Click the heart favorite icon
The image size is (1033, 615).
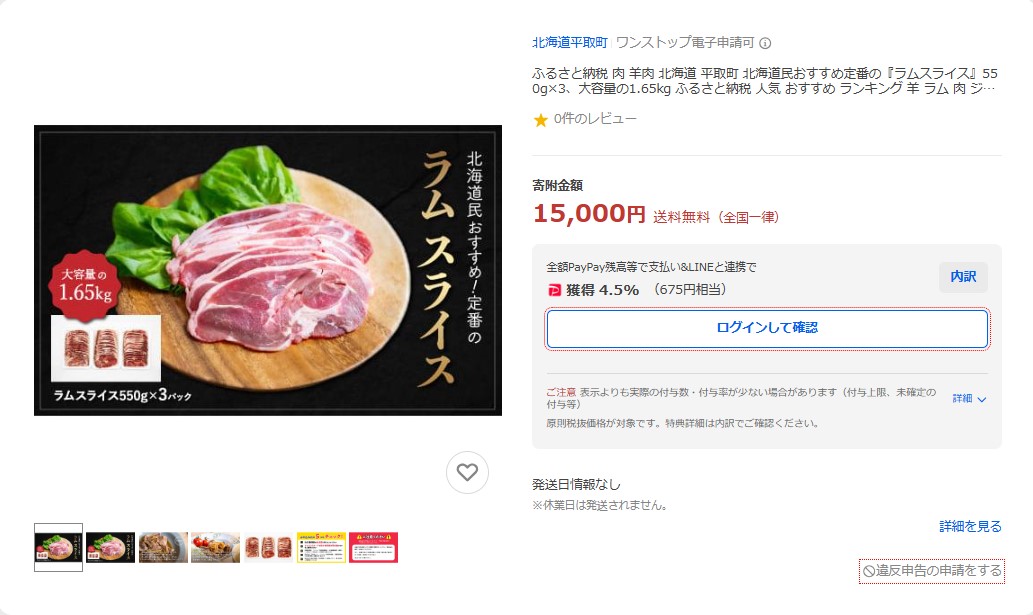467,472
